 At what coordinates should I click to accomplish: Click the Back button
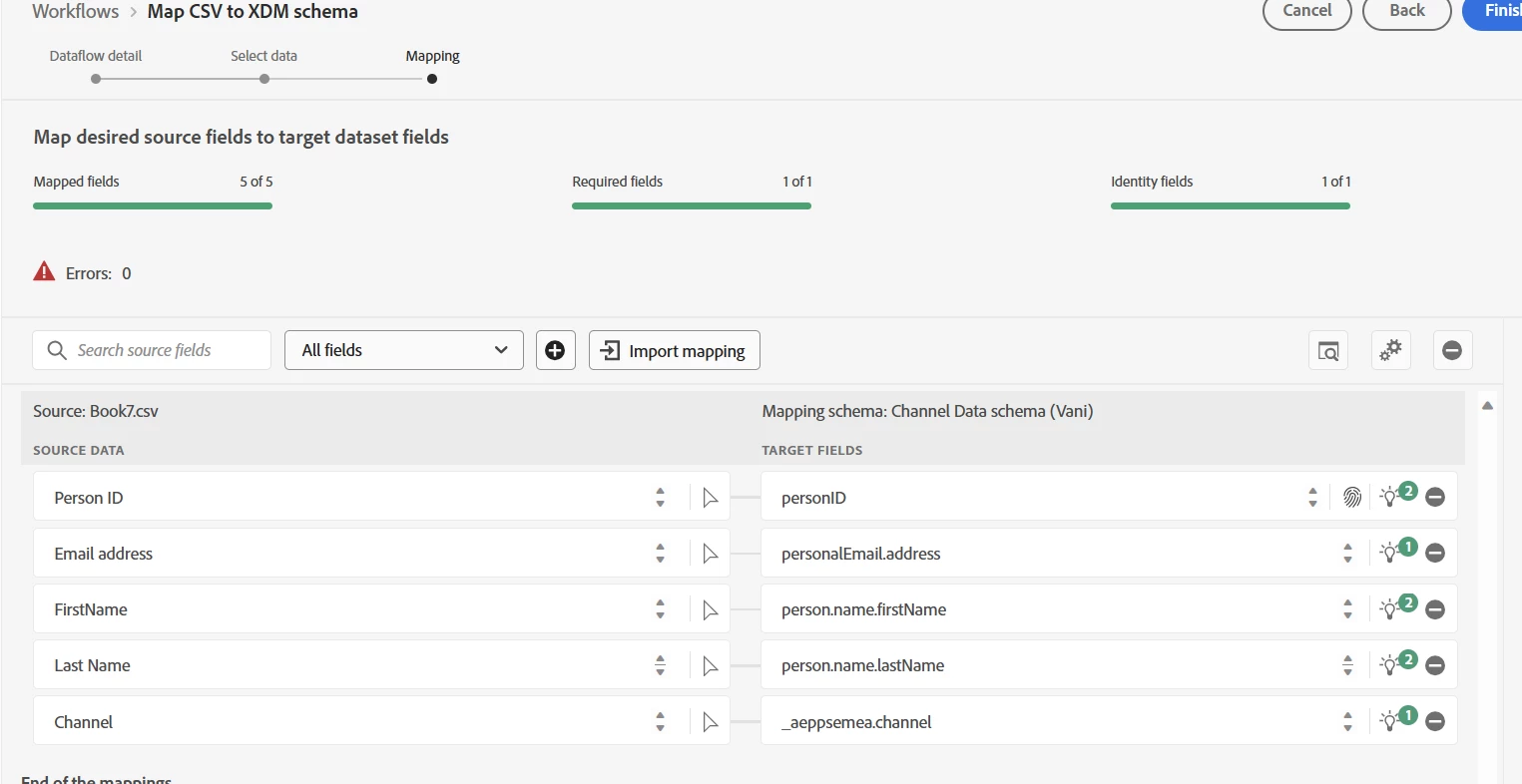pyautogui.click(x=1406, y=11)
